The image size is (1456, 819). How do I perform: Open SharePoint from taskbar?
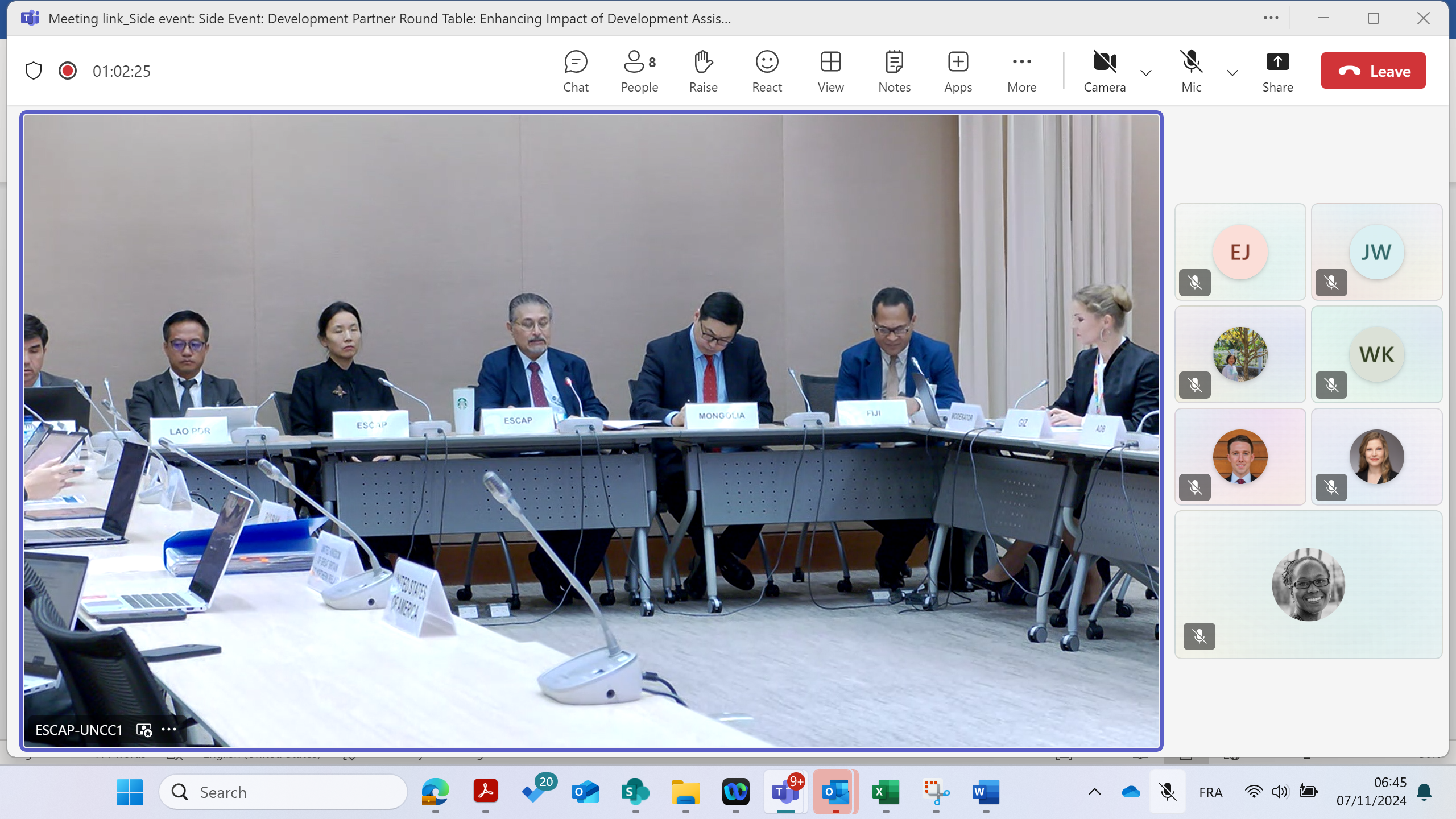(x=635, y=792)
